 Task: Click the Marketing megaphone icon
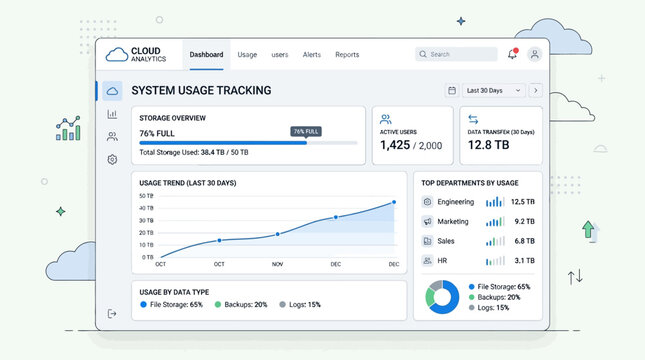(x=427, y=221)
